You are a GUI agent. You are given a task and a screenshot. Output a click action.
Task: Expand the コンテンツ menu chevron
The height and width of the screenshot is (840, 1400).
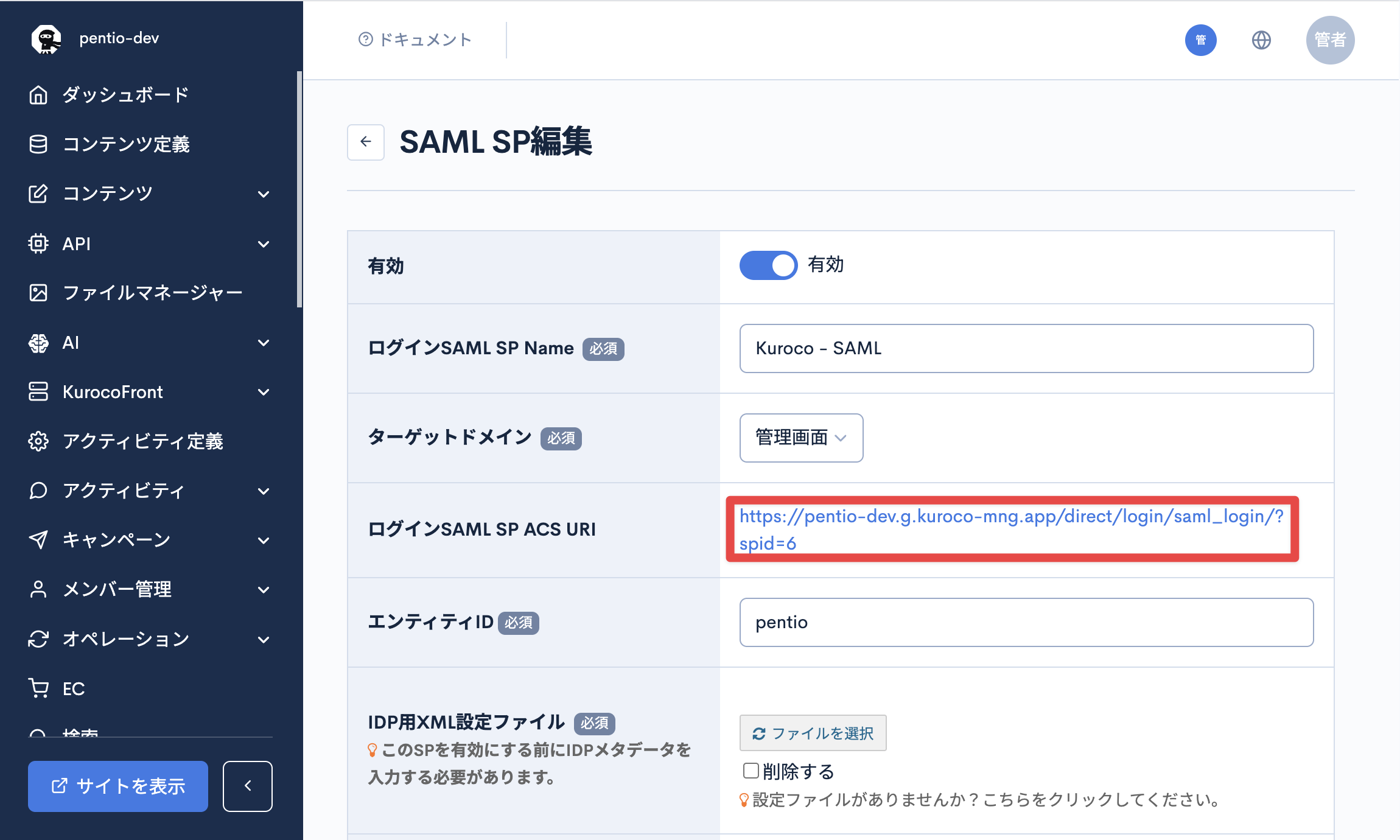tap(264, 194)
